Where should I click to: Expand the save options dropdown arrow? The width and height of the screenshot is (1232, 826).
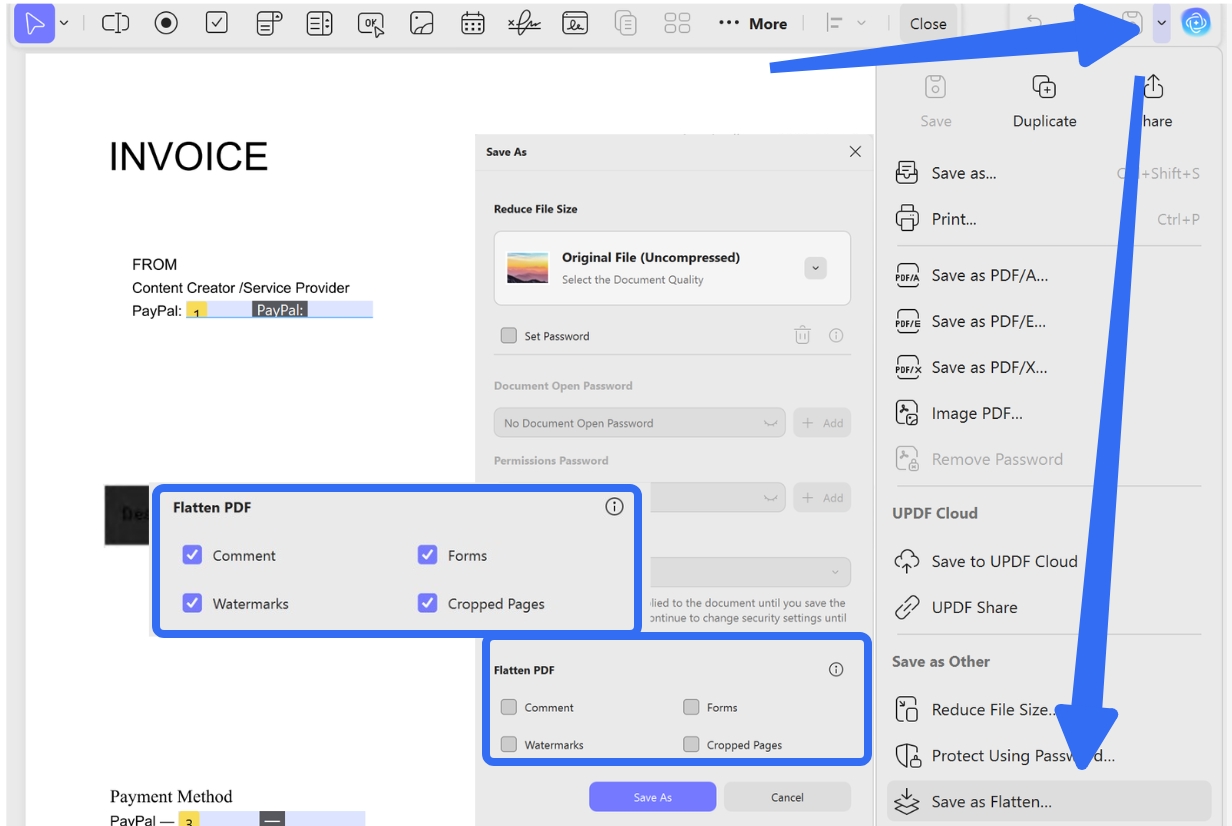point(1161,23)
